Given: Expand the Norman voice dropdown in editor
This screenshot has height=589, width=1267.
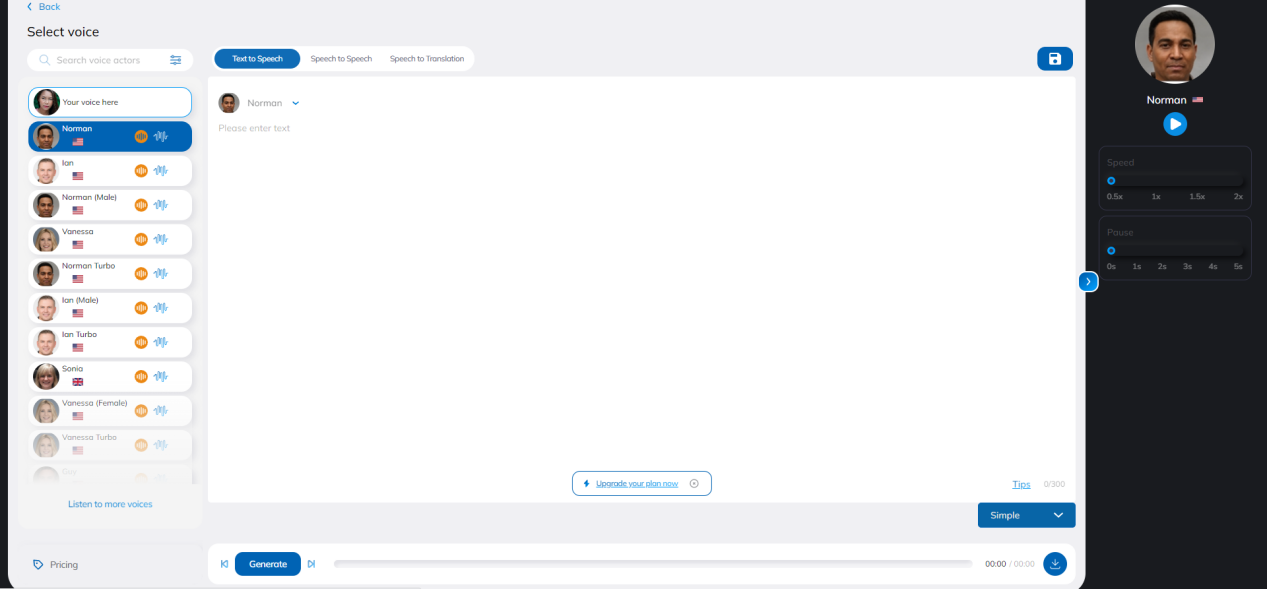Looking at the screenshot, I should [296, 103].
